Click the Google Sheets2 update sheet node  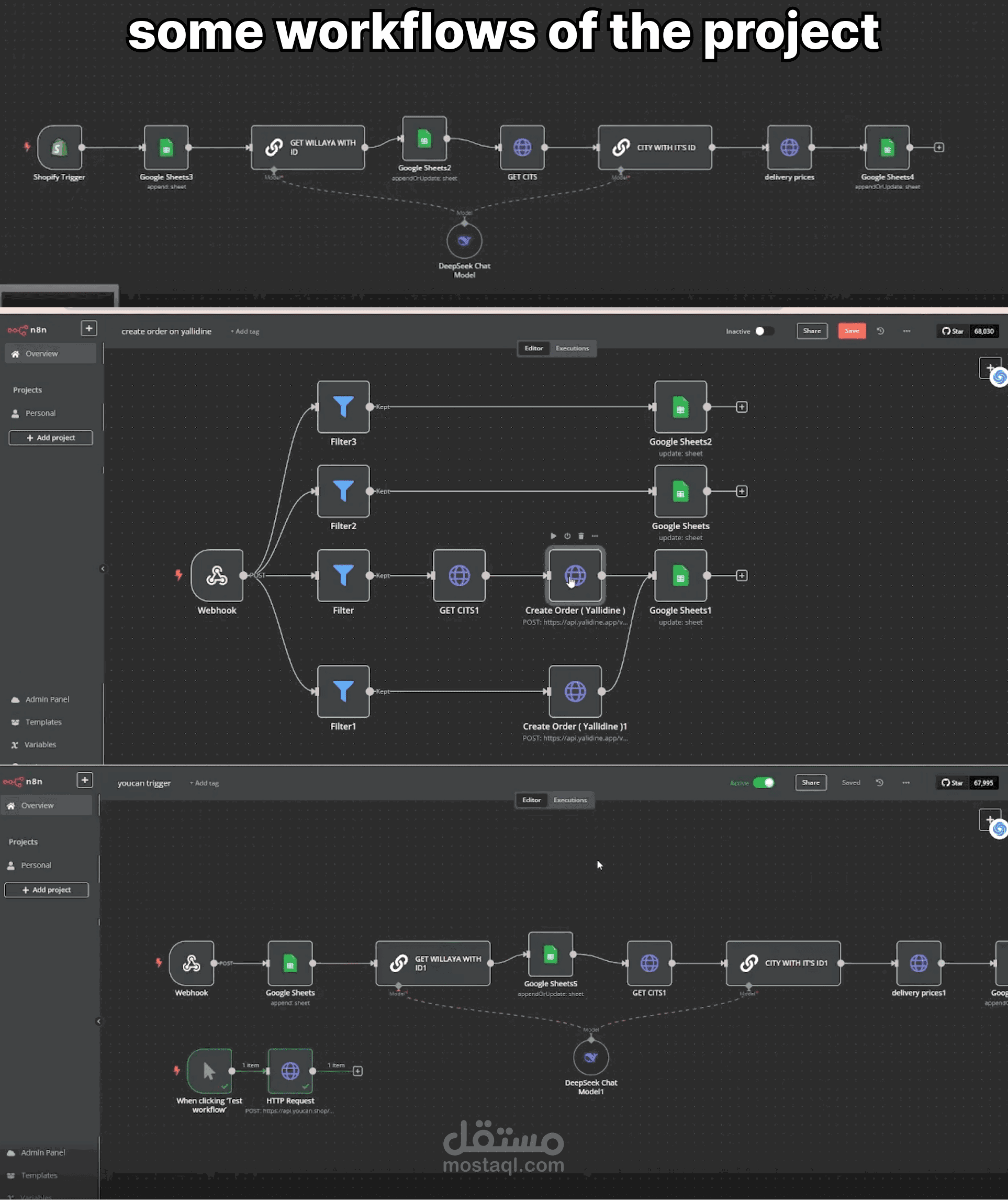click(680, 406)
